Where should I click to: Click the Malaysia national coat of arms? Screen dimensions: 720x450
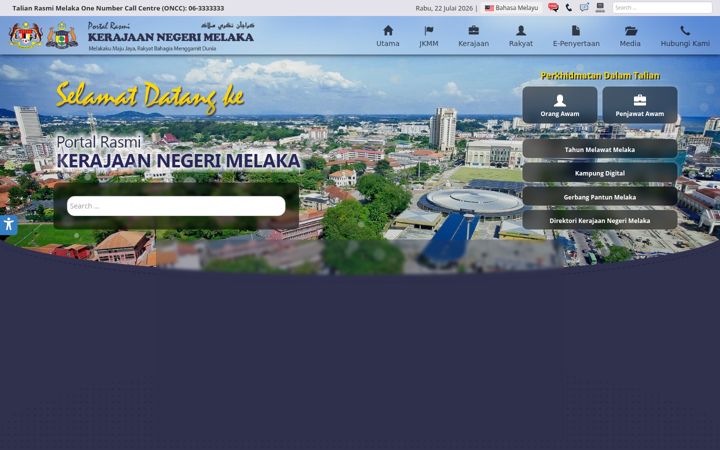pos(26,35)
